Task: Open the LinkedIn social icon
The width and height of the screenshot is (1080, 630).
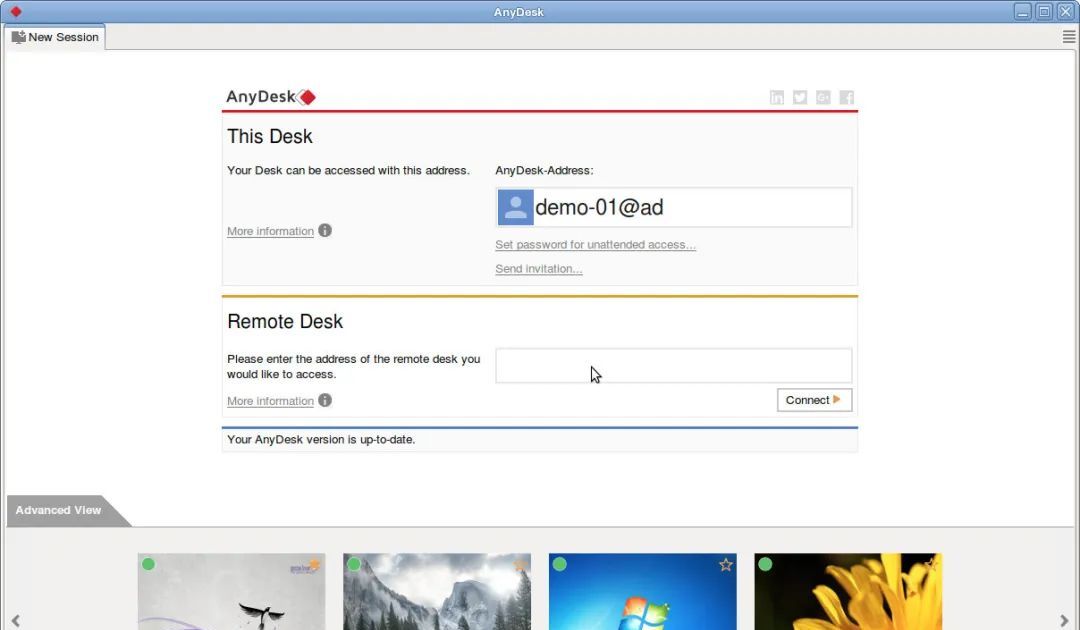Action: pyautogui.click(x=776, y=97)
